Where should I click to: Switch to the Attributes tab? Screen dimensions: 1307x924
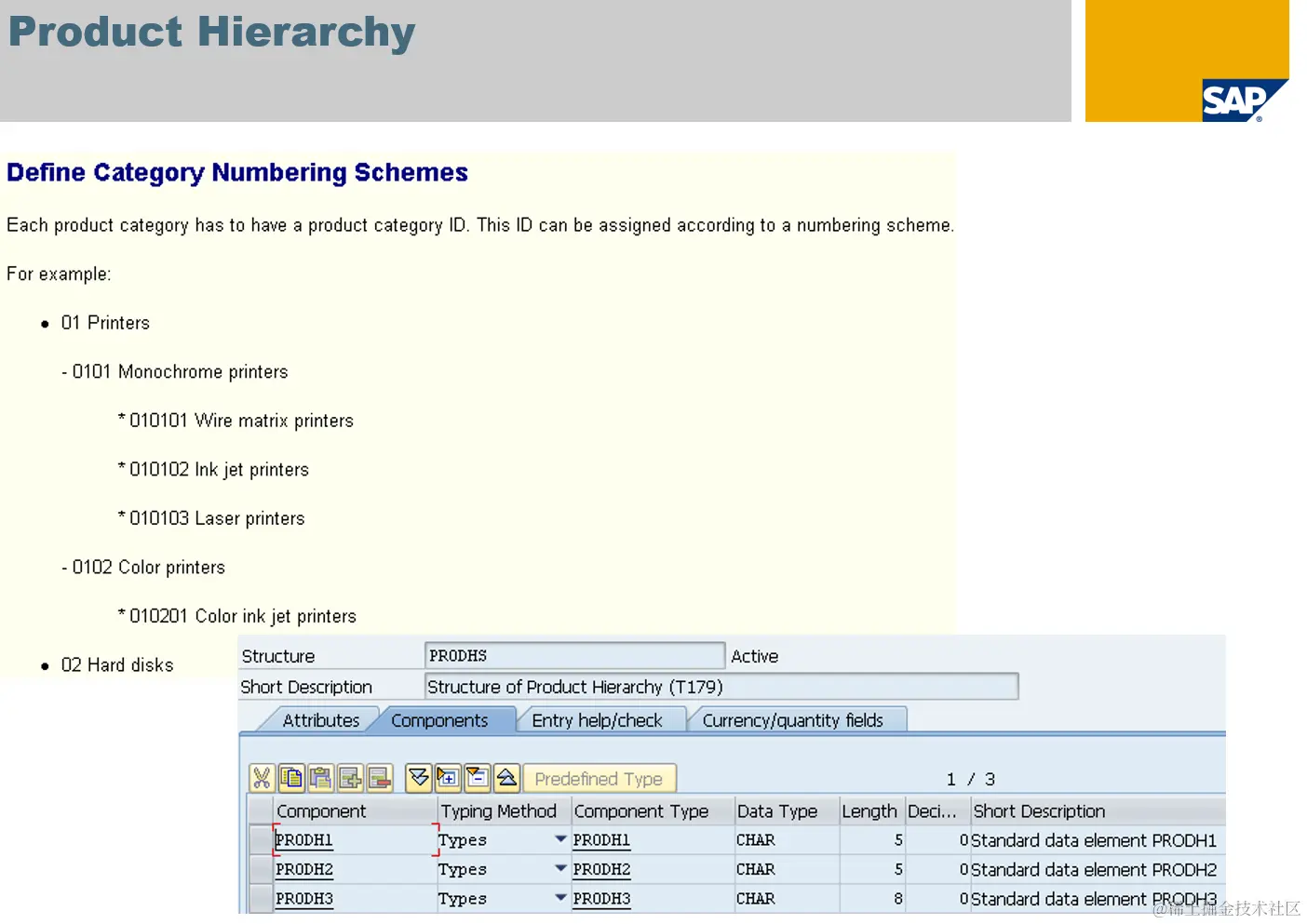(x=320, y=720)
